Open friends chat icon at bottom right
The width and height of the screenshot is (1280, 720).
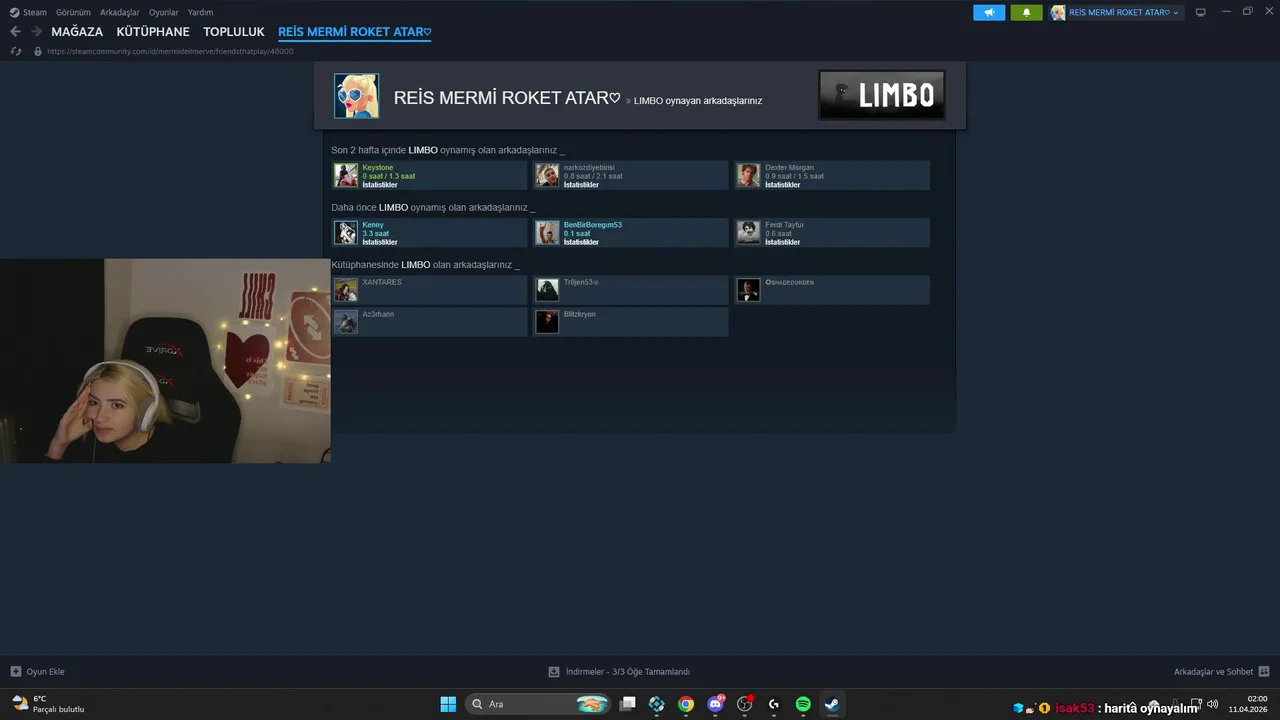pos(1264,672)
